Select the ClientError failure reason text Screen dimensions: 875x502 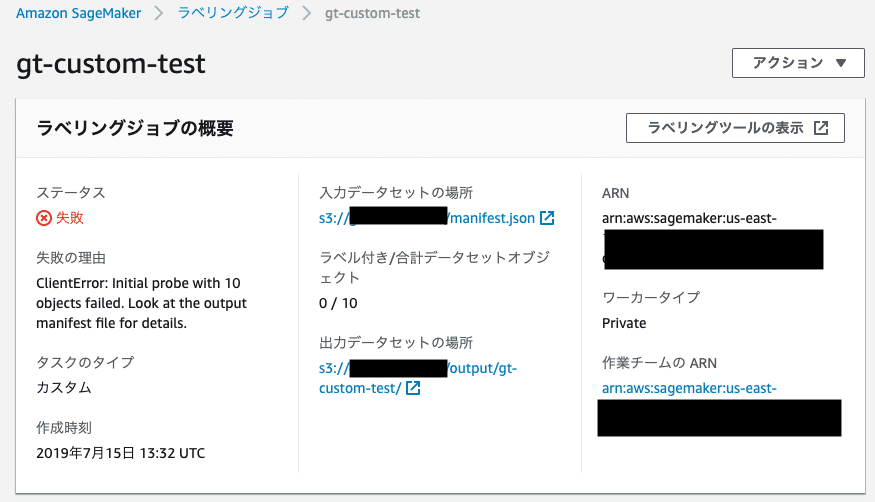[141, 303]
